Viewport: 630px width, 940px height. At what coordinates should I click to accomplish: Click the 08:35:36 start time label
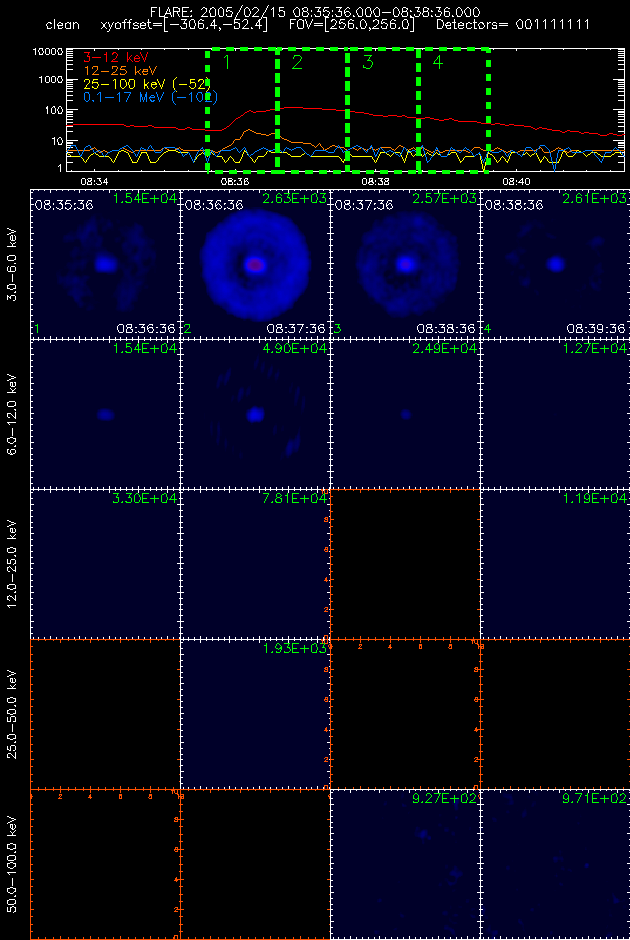tap(64, 205)
